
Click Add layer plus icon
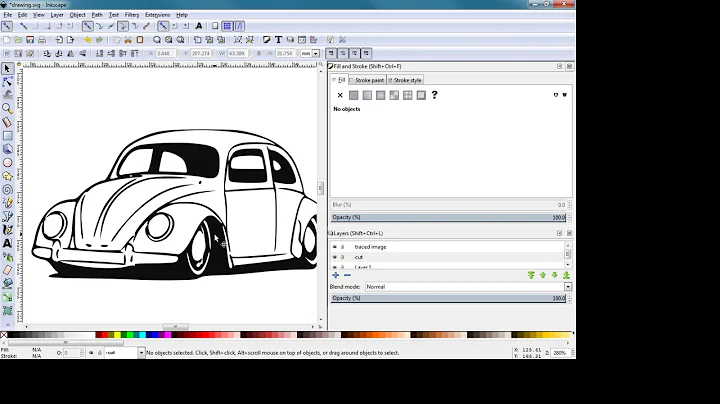(x=336, y=275)
